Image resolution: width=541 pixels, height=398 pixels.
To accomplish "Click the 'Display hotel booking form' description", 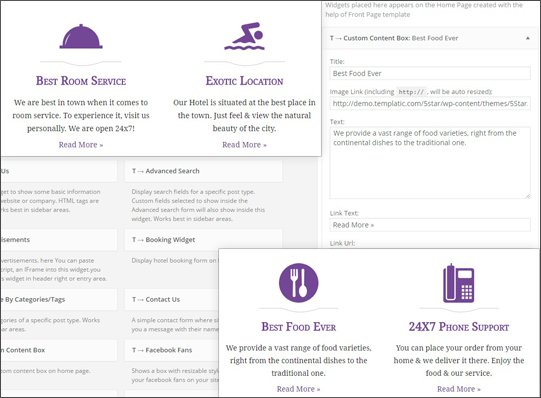I will click(175, 261).
